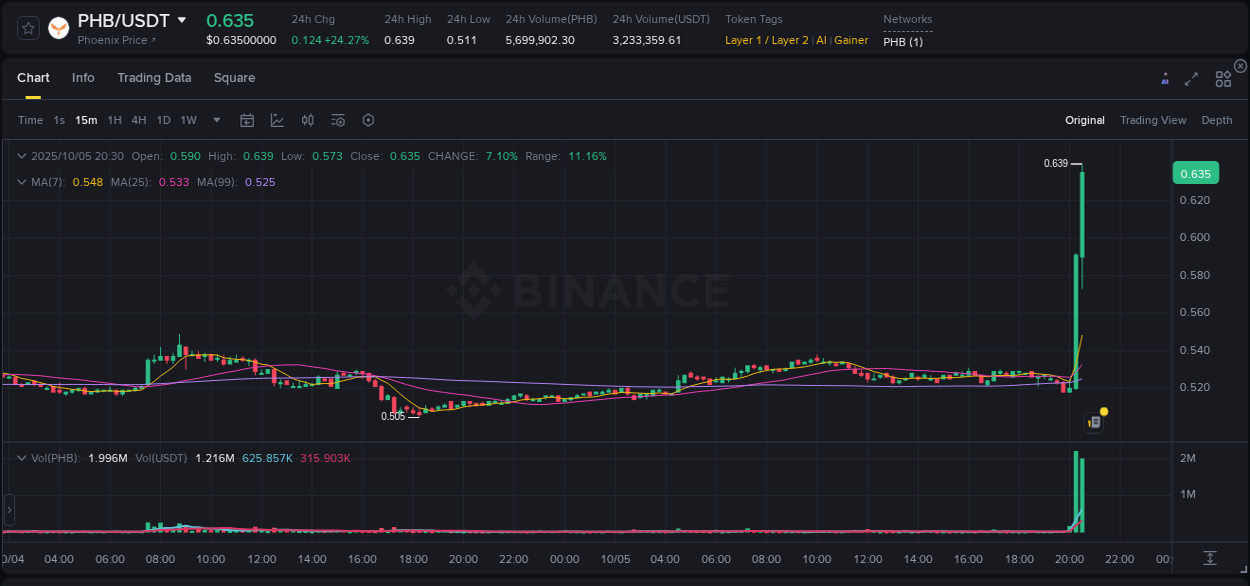
Task: Click the Gainer token tag link
Action: 851,40
